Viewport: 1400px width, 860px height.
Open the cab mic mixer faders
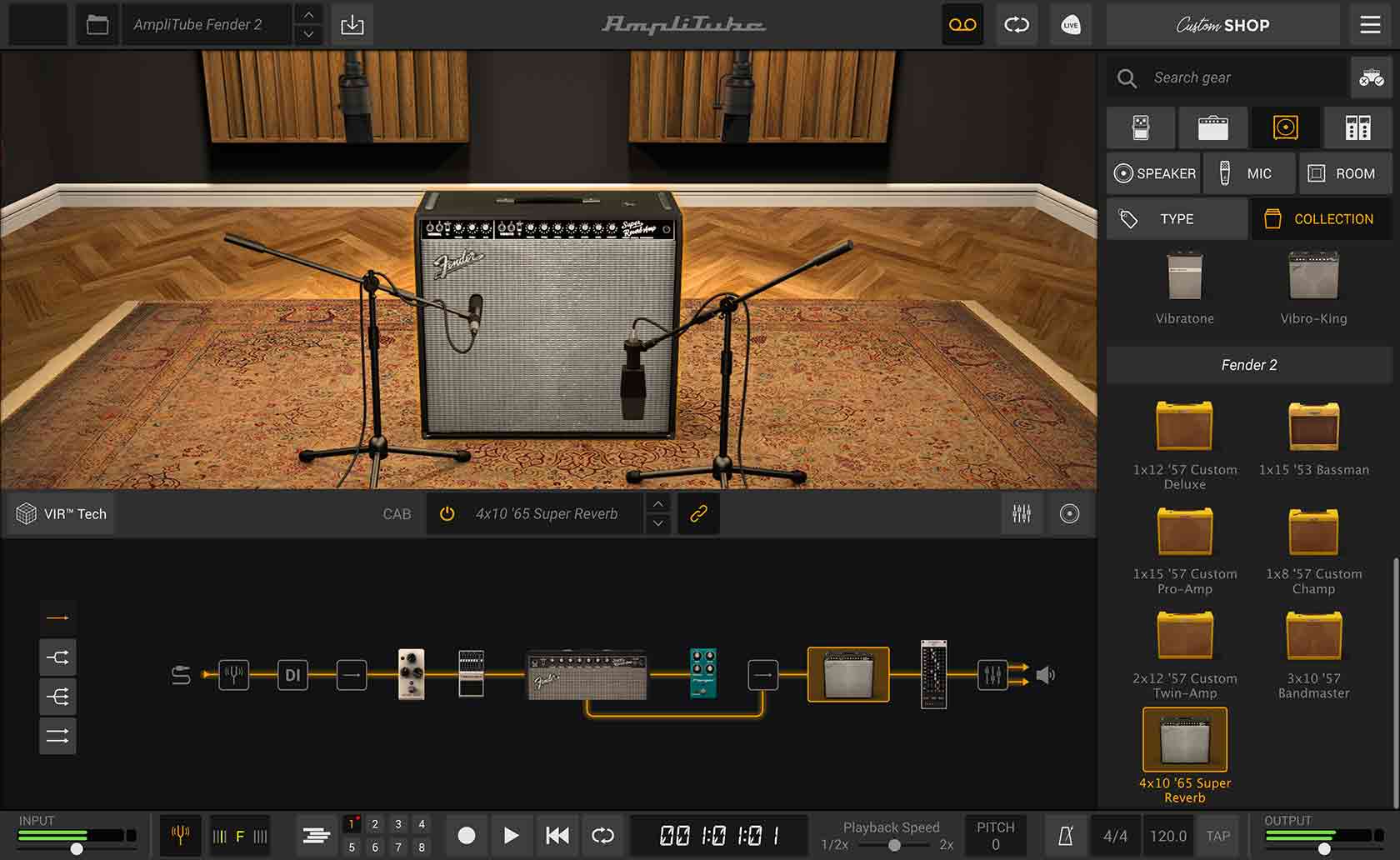pos(1021,513)
